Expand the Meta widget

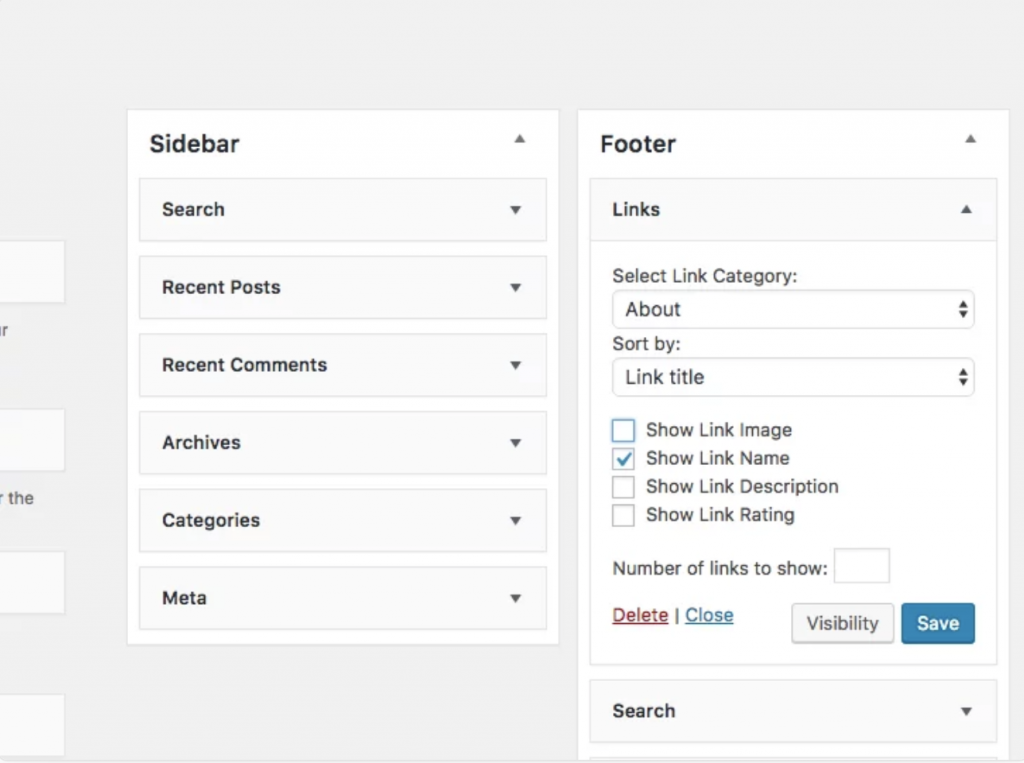tap(516, 598)
